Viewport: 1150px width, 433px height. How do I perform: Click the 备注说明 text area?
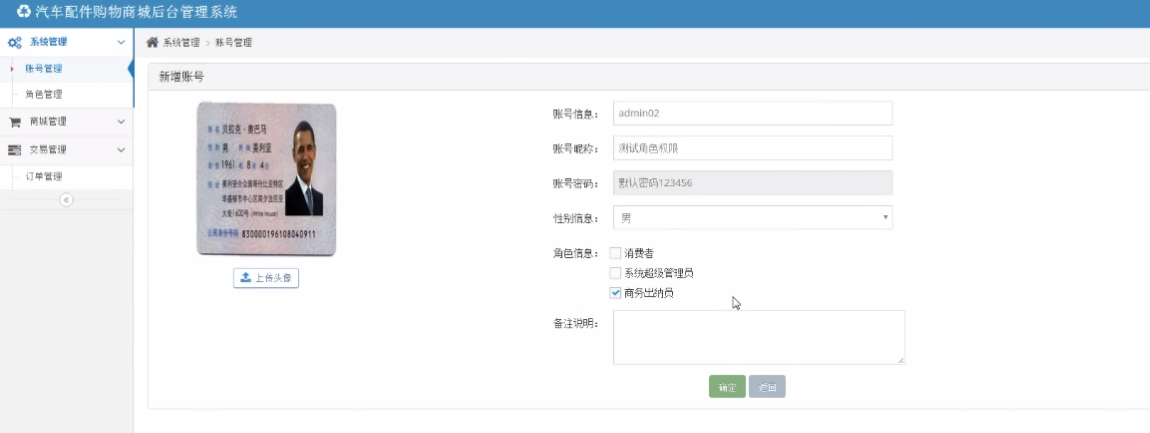tap(759, 337)
